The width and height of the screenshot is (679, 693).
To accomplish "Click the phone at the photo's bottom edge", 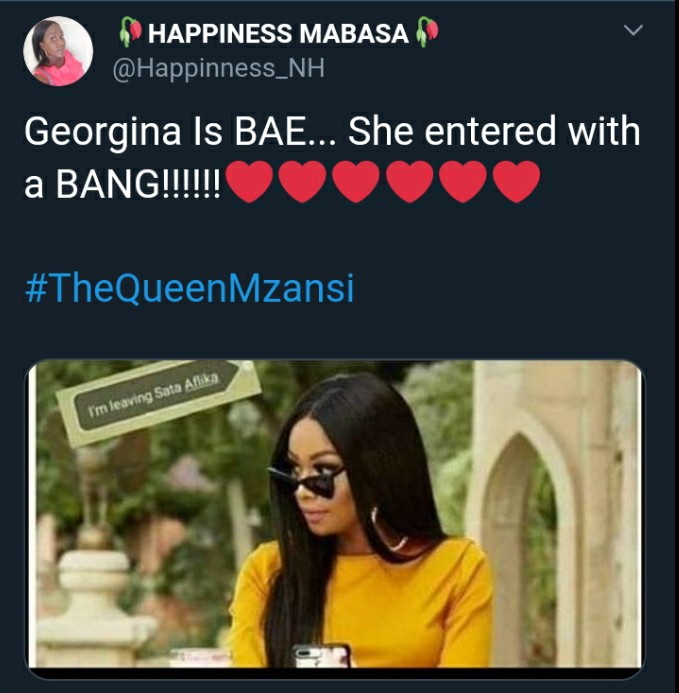I will click(321, 656).
